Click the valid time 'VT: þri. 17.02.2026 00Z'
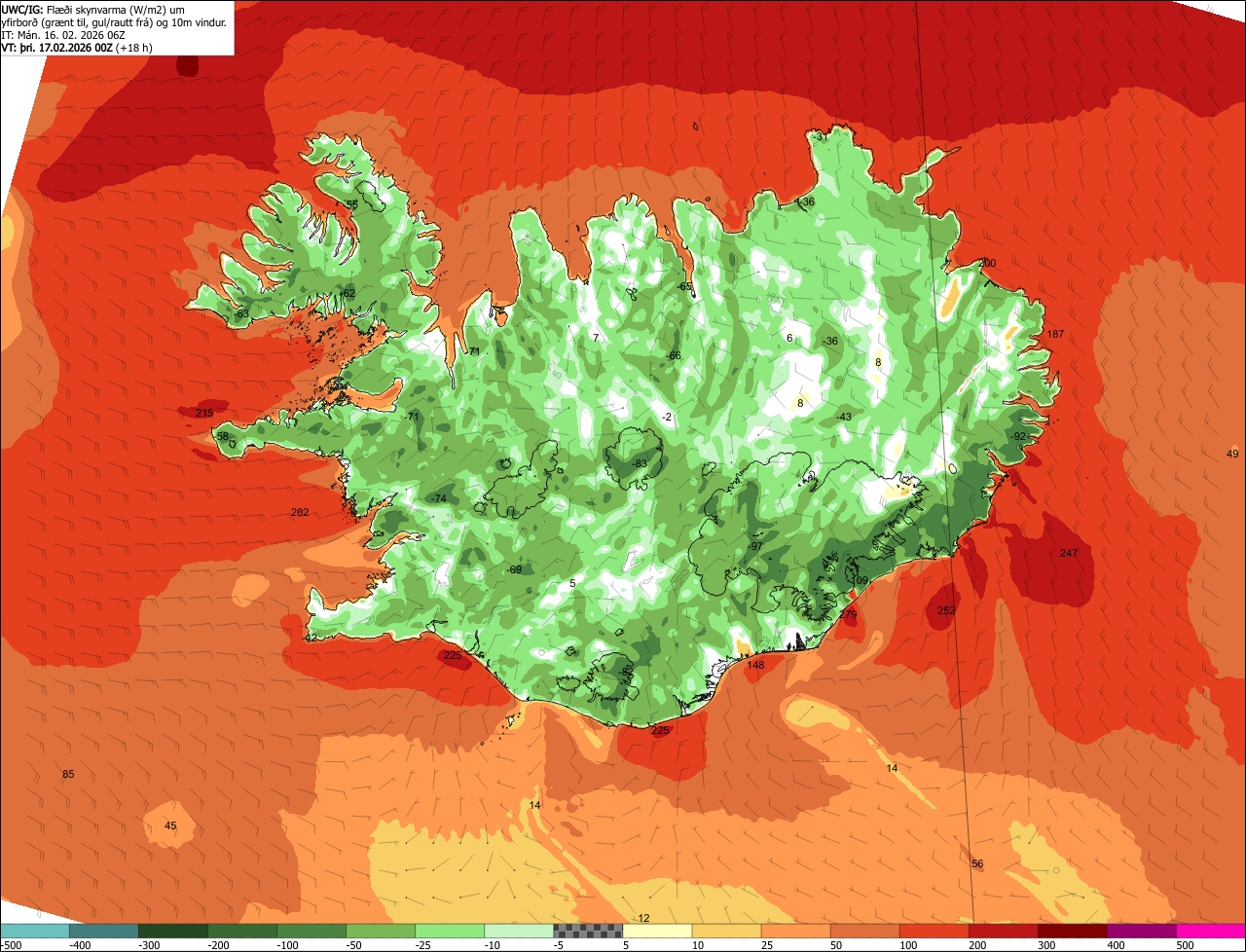The width and height of the screenshot is (1246, 952). pos(57,47)
